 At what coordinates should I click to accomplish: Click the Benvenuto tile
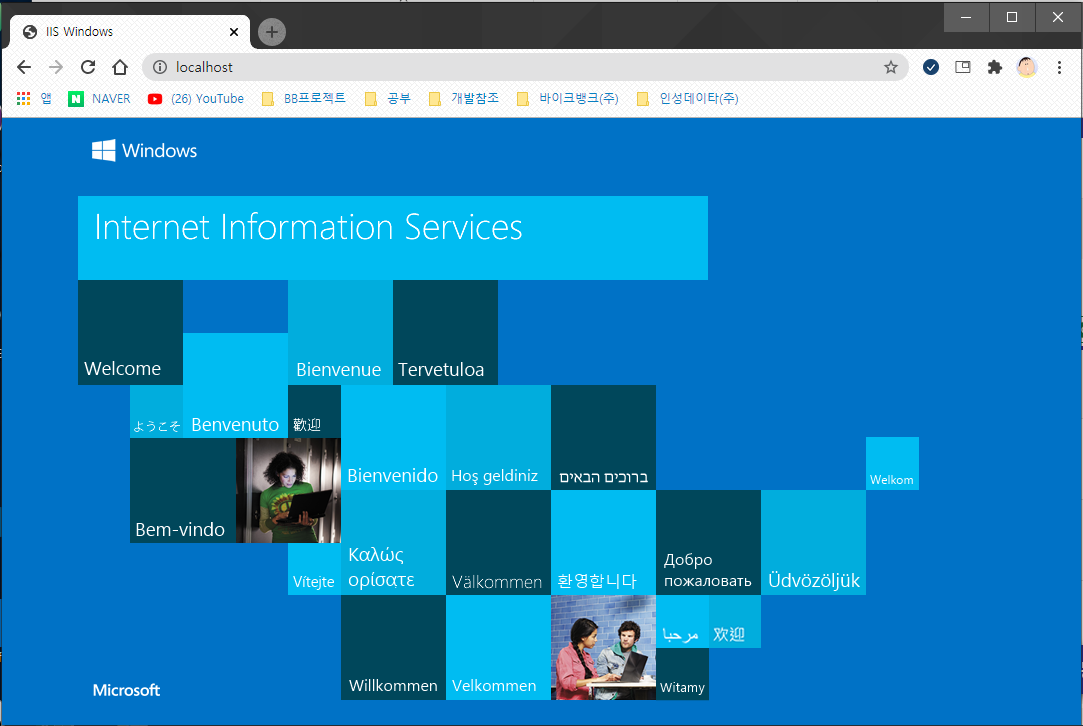(x=236, y=385)
